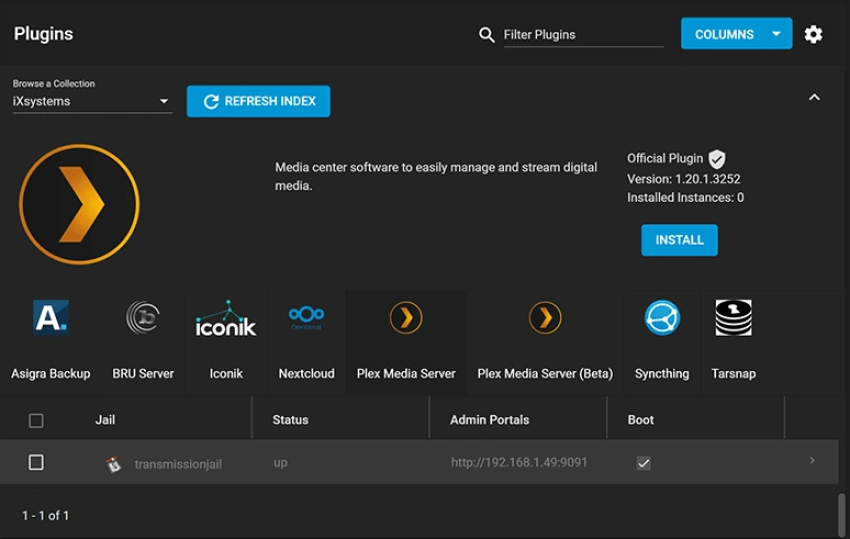
Task: Open the COLUMNS dropdown arrow
Action: point(776,34)
